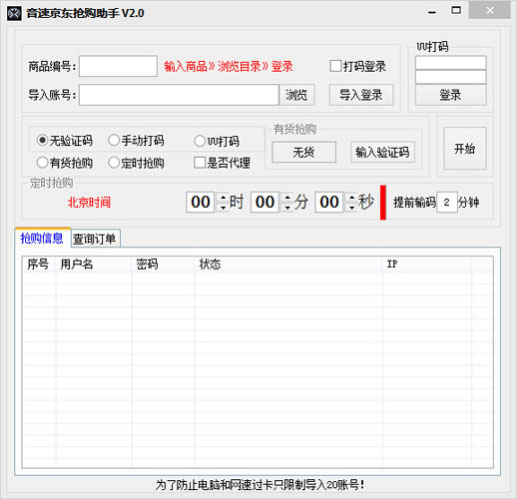This screenshot has height=499, width=517.
Task: Enable the 是否代理 checkbox
Action: click(222, 163)
